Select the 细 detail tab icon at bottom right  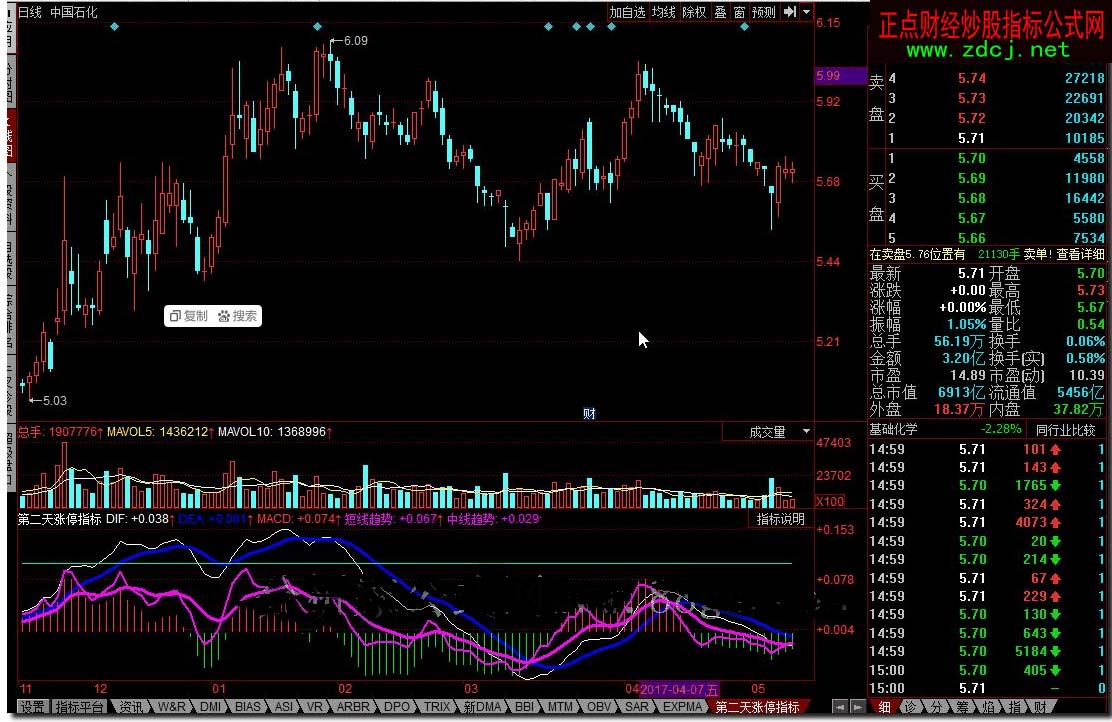tap(884, 707)
